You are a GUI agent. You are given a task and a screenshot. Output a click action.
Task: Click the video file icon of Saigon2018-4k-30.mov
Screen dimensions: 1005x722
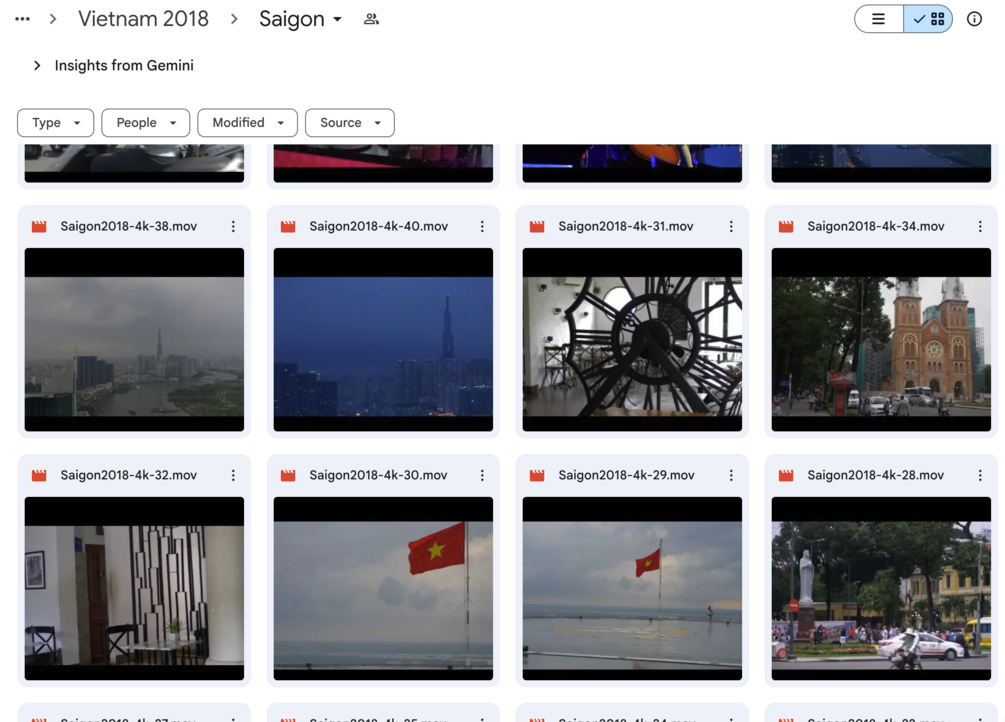click(288, 475)
